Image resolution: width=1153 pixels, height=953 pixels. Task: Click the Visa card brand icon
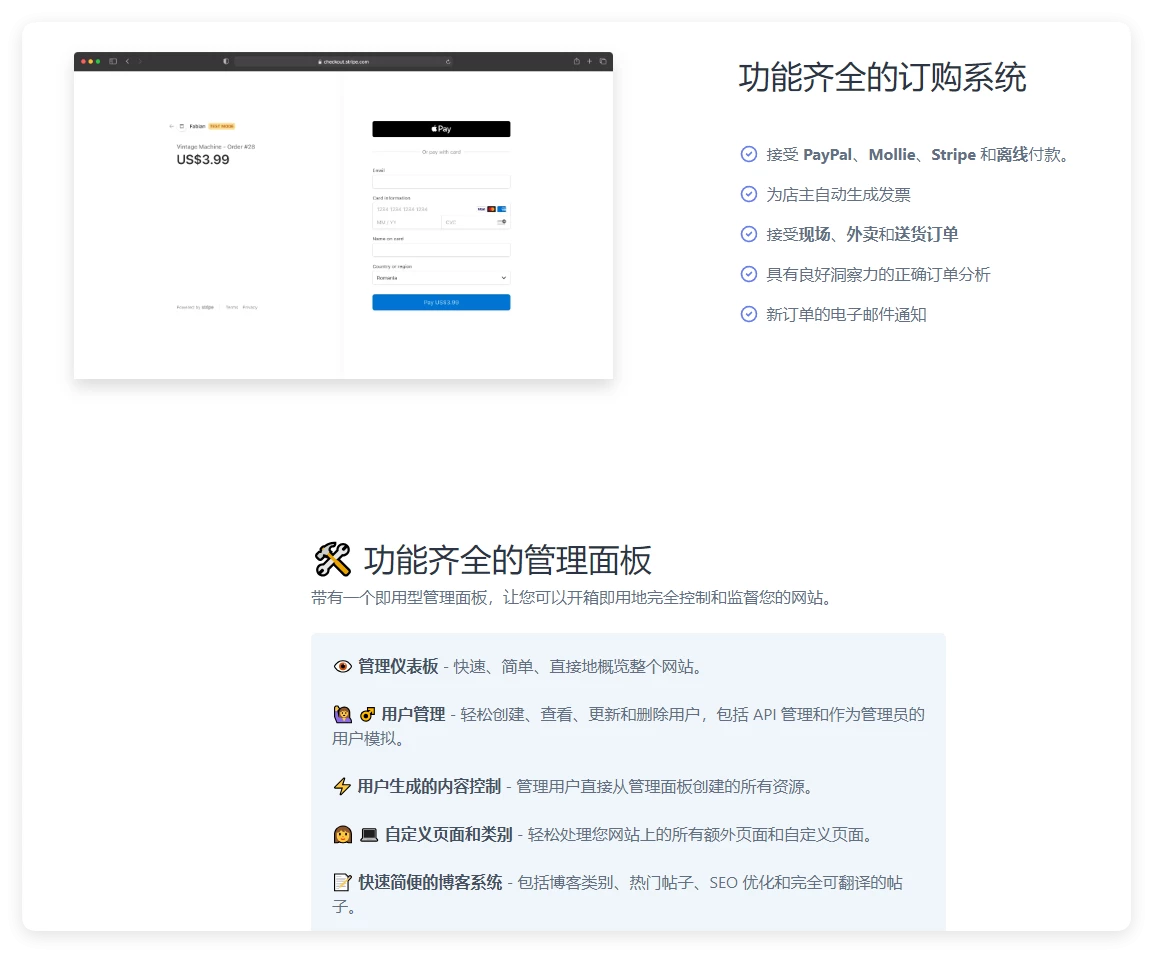[x=481, y=209]
